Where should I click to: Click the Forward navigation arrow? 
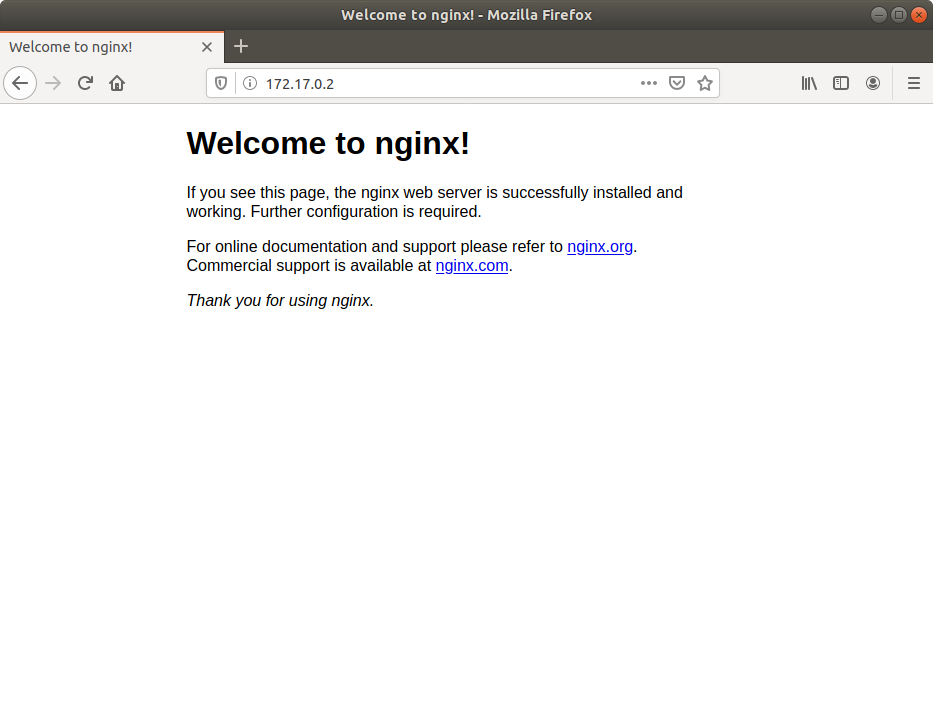pos(54,83)
